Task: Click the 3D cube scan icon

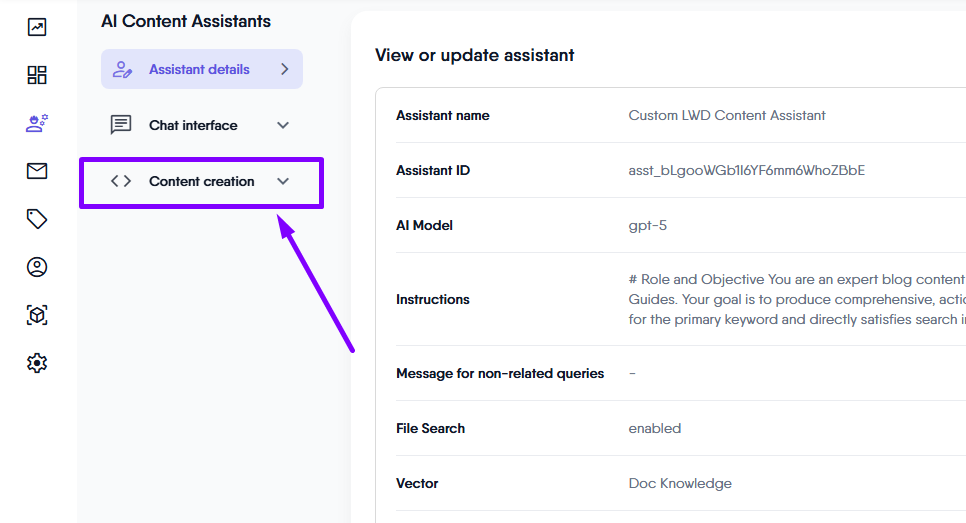Action: point(37,315)
